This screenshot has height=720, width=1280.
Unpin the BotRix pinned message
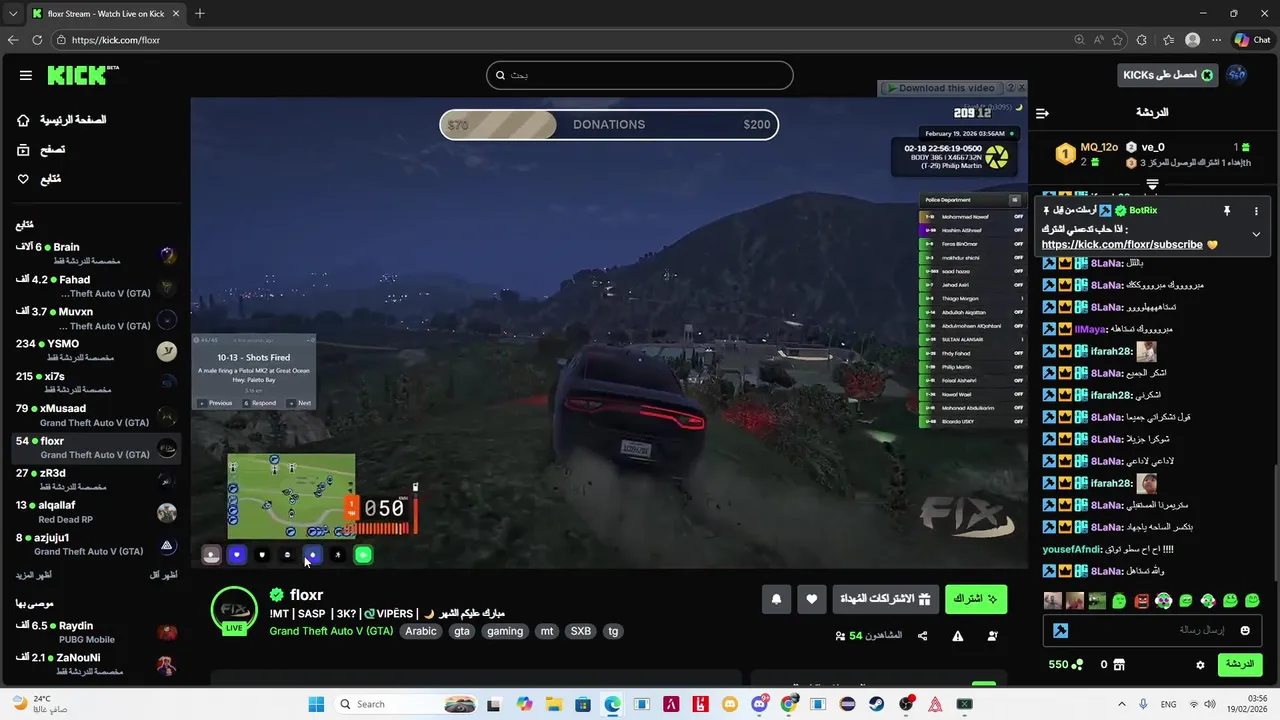[1226, 211]
